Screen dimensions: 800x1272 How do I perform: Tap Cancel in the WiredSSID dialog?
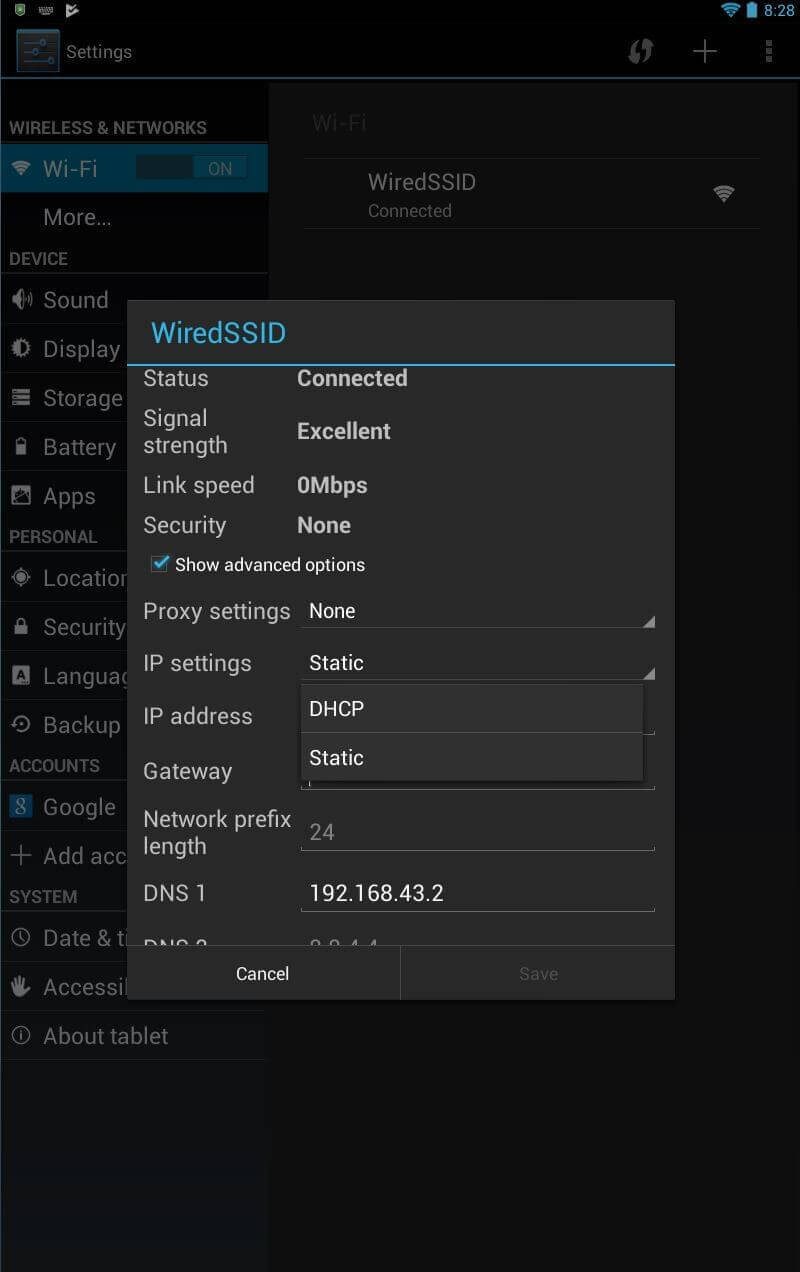(263, 973)
